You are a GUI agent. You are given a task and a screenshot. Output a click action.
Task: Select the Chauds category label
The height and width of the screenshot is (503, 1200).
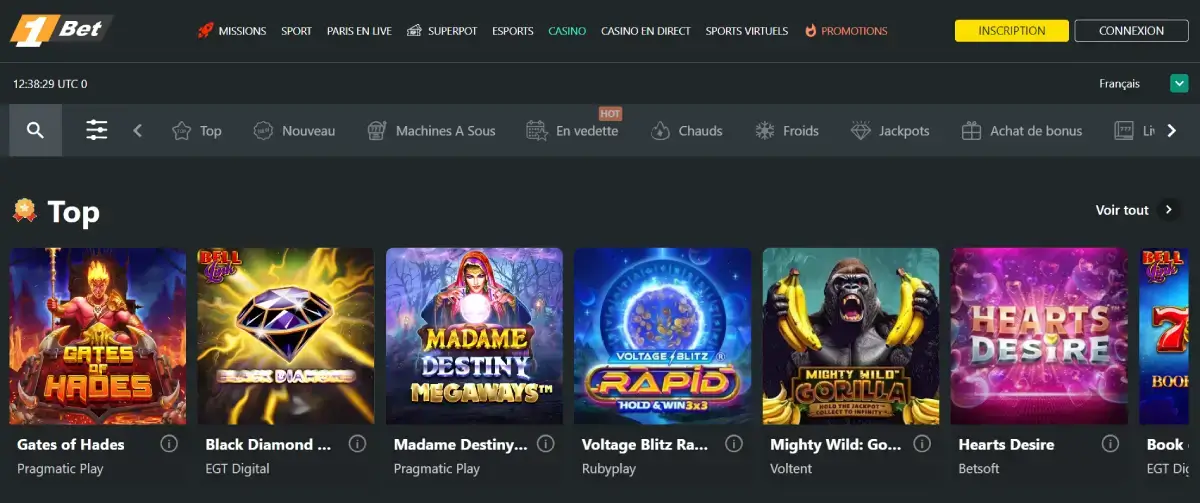pos(700,131)
